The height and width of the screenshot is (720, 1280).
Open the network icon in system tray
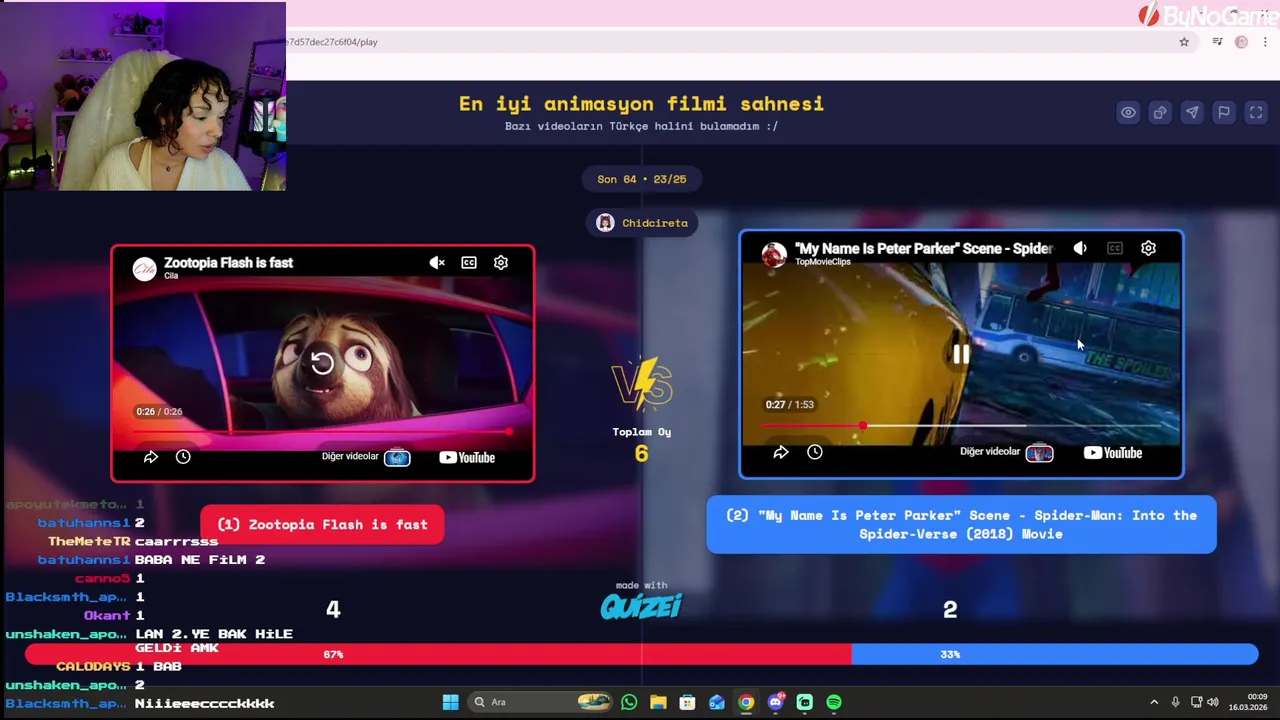click(x=1196, y=702)
